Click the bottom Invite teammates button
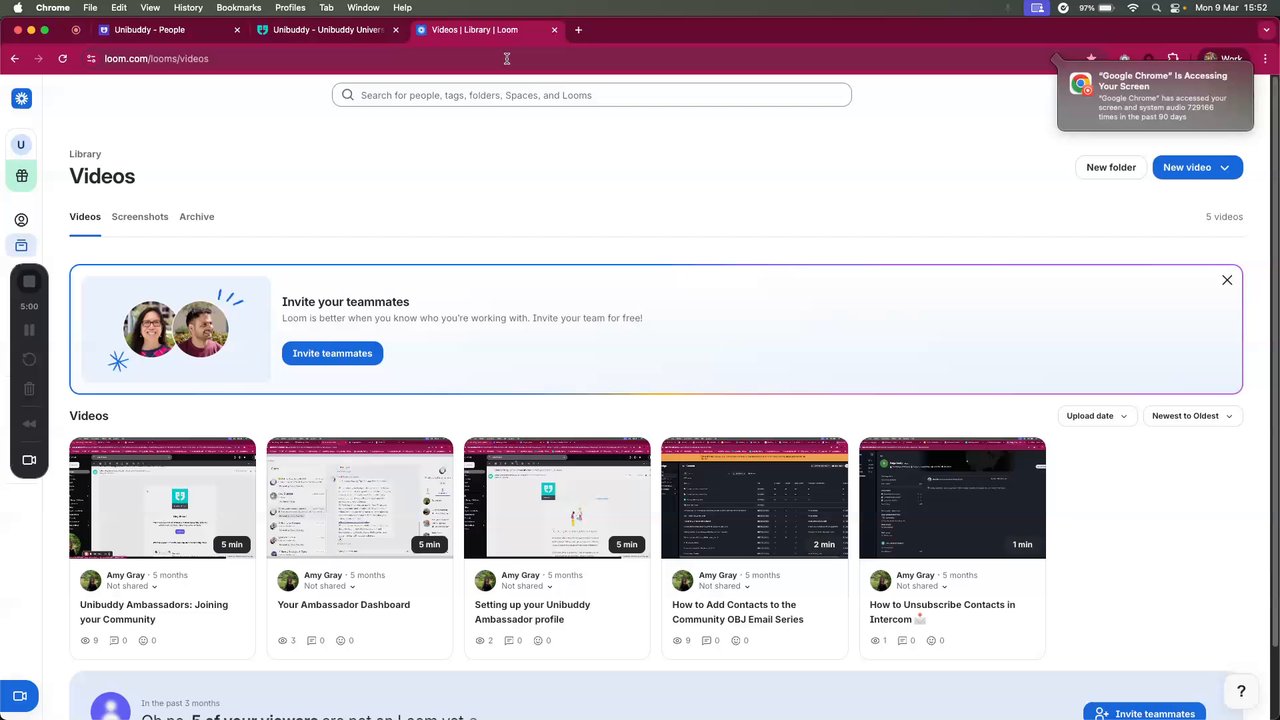Viewport: 1280px width, 720px height. (1144, 713)
